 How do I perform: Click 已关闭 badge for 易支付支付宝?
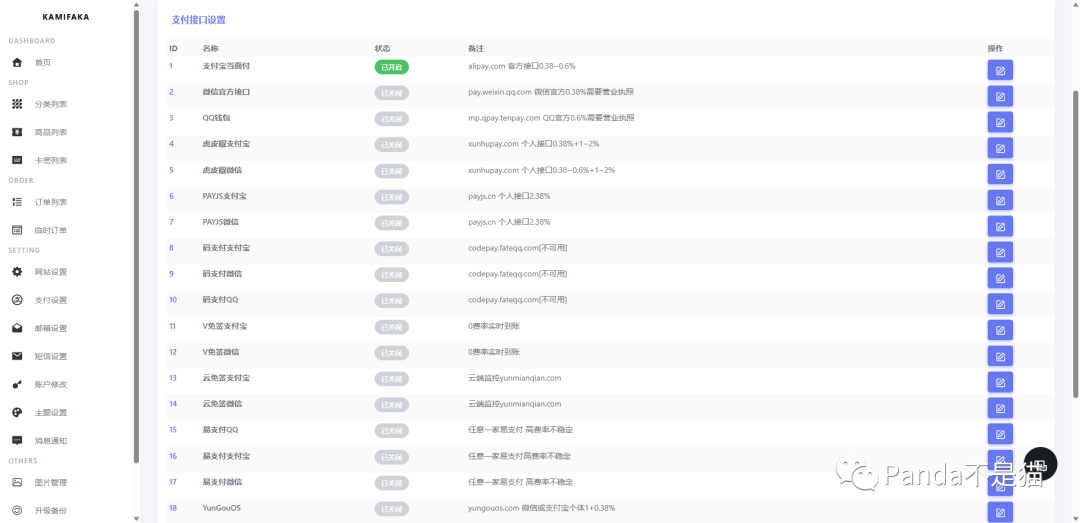click(391, 457)
